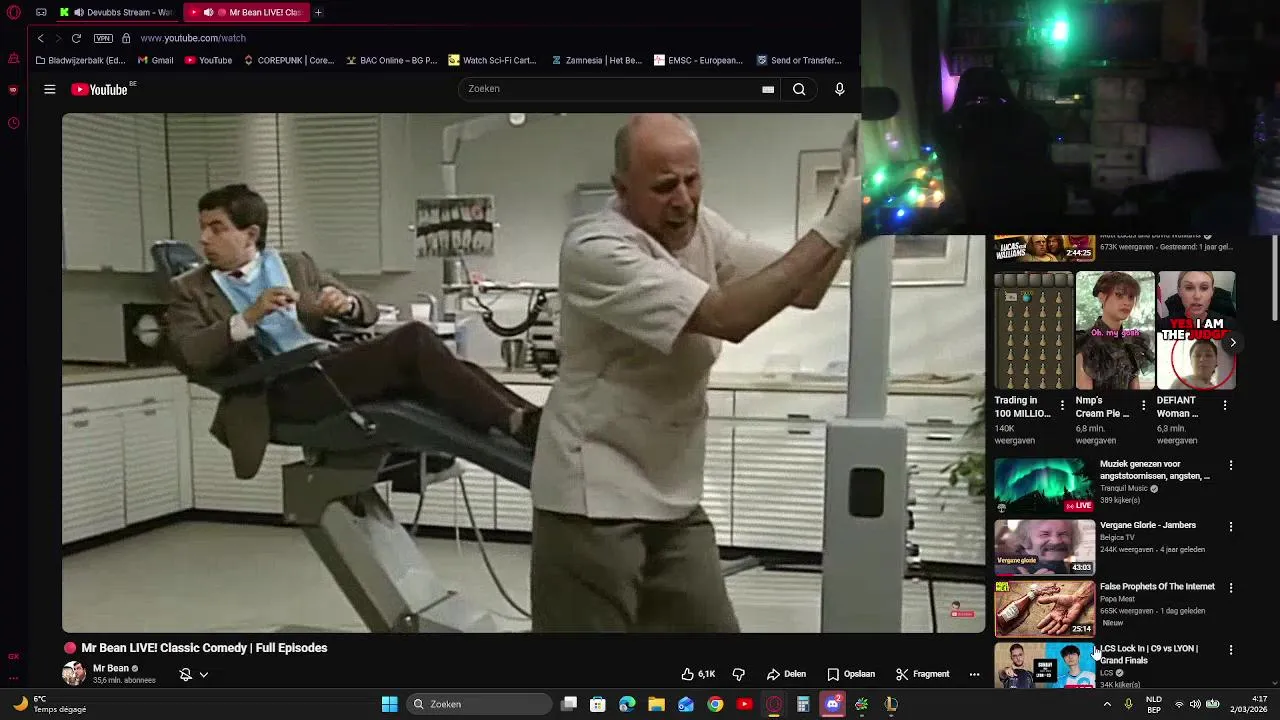The height and width of the screenshot is (720, 1280).
Task: Dislike the Mr Bean video
Action: coord(739,674)
